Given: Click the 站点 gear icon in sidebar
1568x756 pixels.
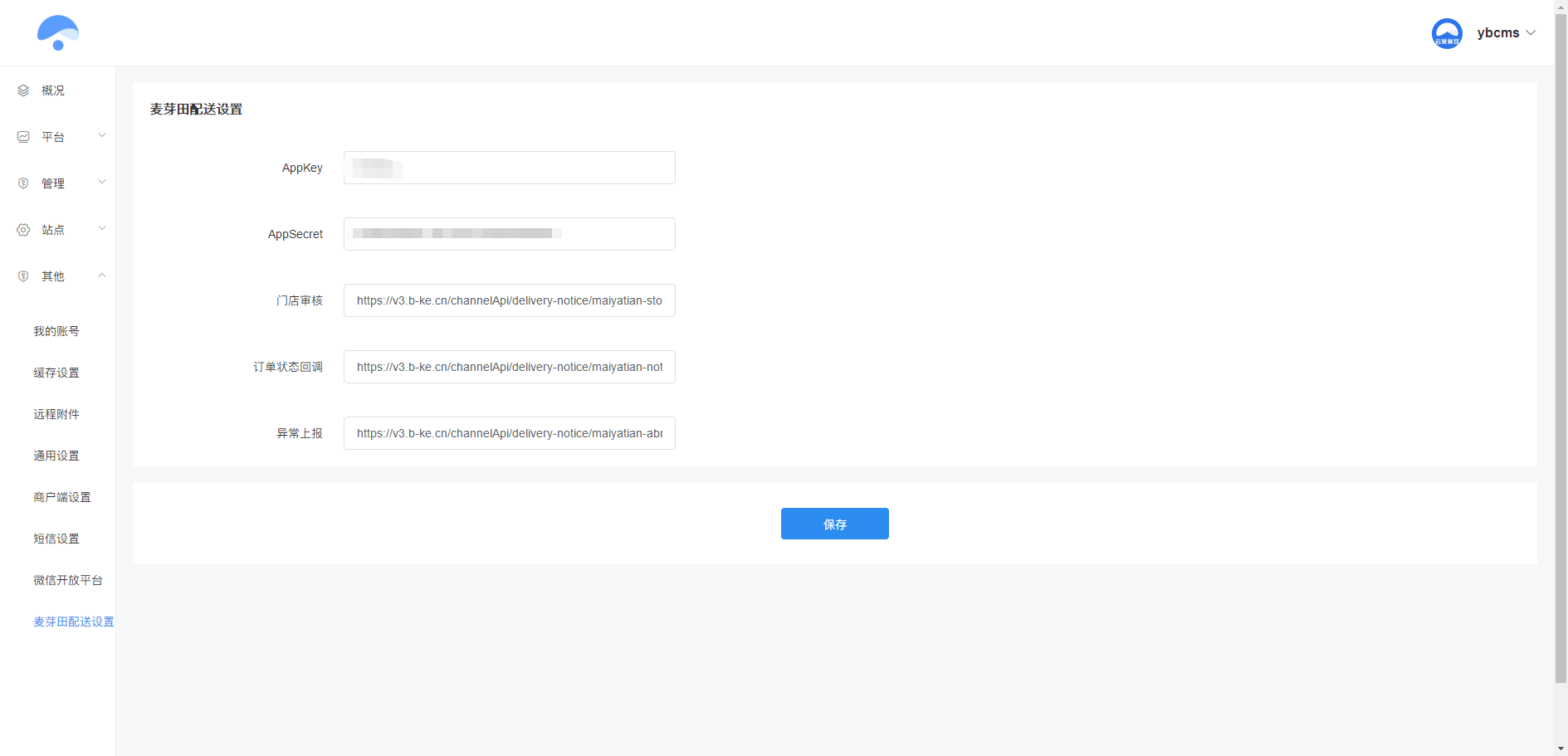Looking at the screenshot, I should point(23,230).
